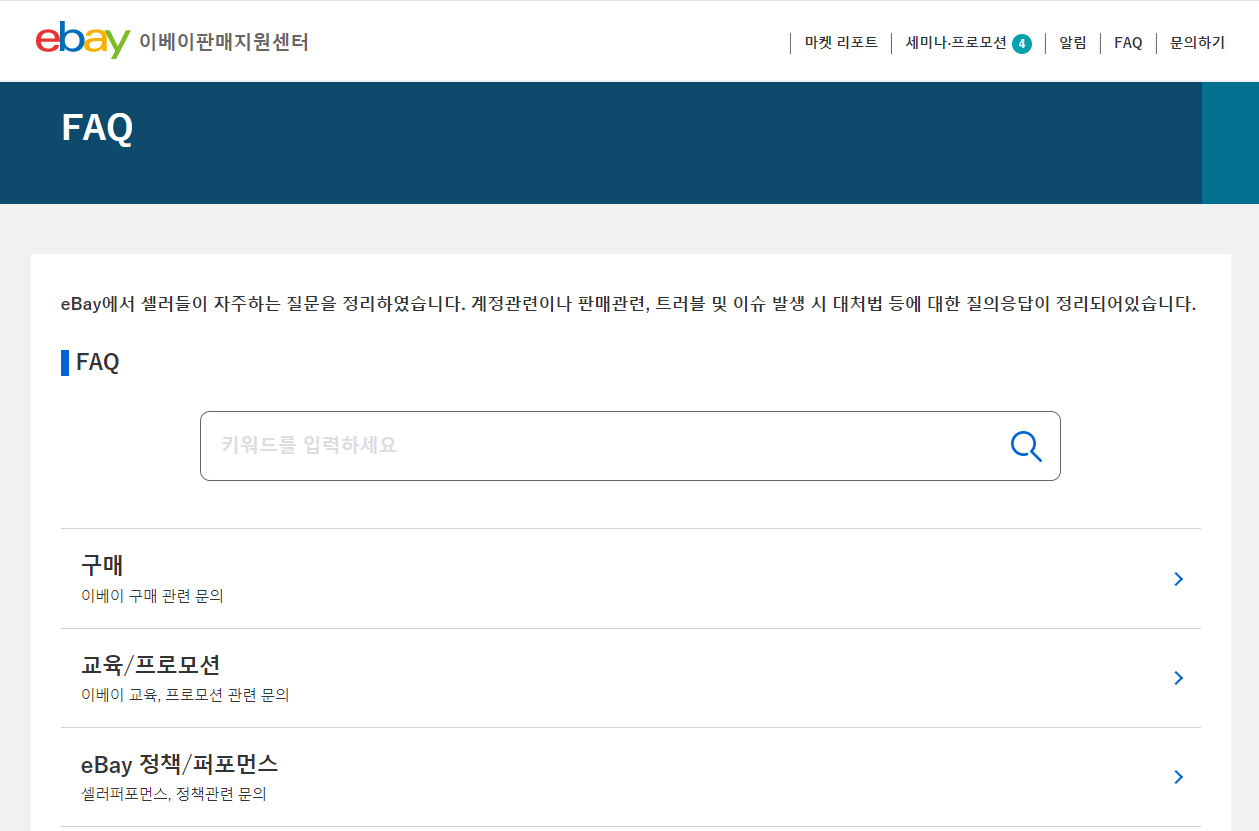
Task: Click the eBay logo
Action: (x=83, y=40)
